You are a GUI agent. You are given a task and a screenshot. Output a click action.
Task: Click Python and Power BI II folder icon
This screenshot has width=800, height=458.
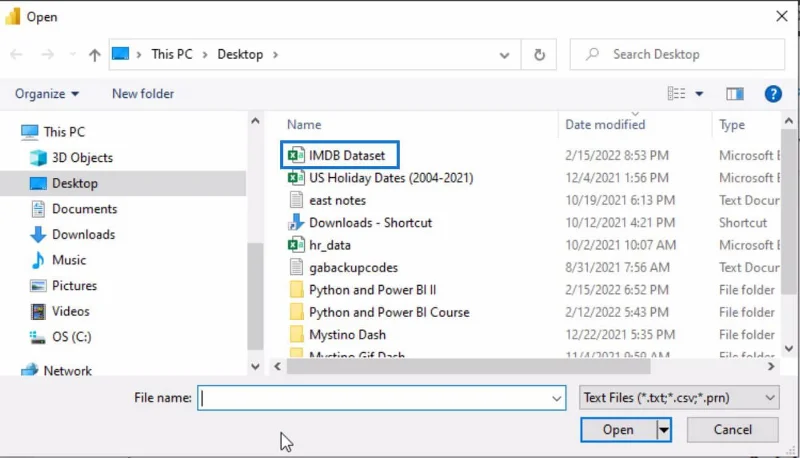(x=296, y=290)
